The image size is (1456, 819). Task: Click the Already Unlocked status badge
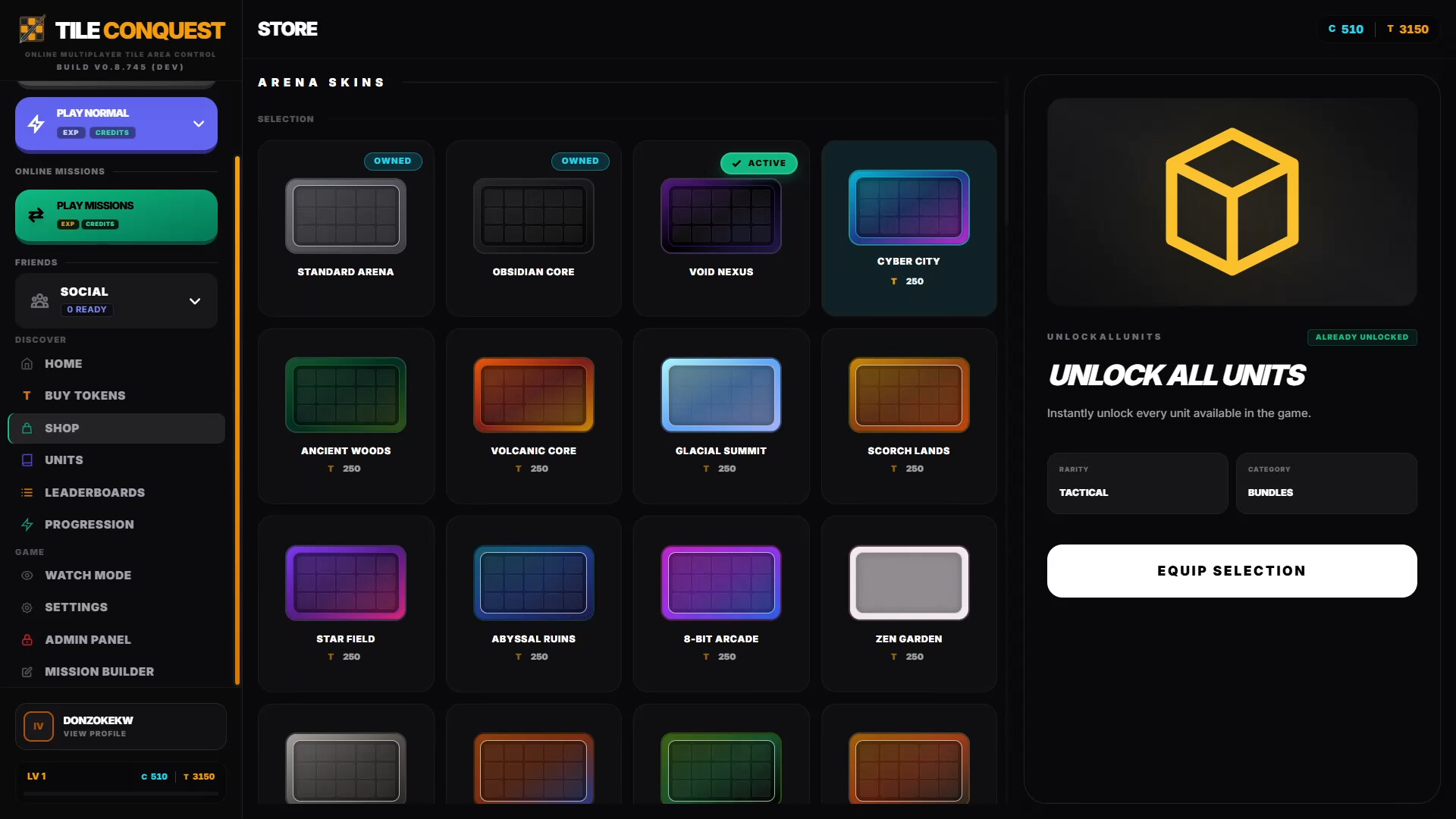(1362, 337)
